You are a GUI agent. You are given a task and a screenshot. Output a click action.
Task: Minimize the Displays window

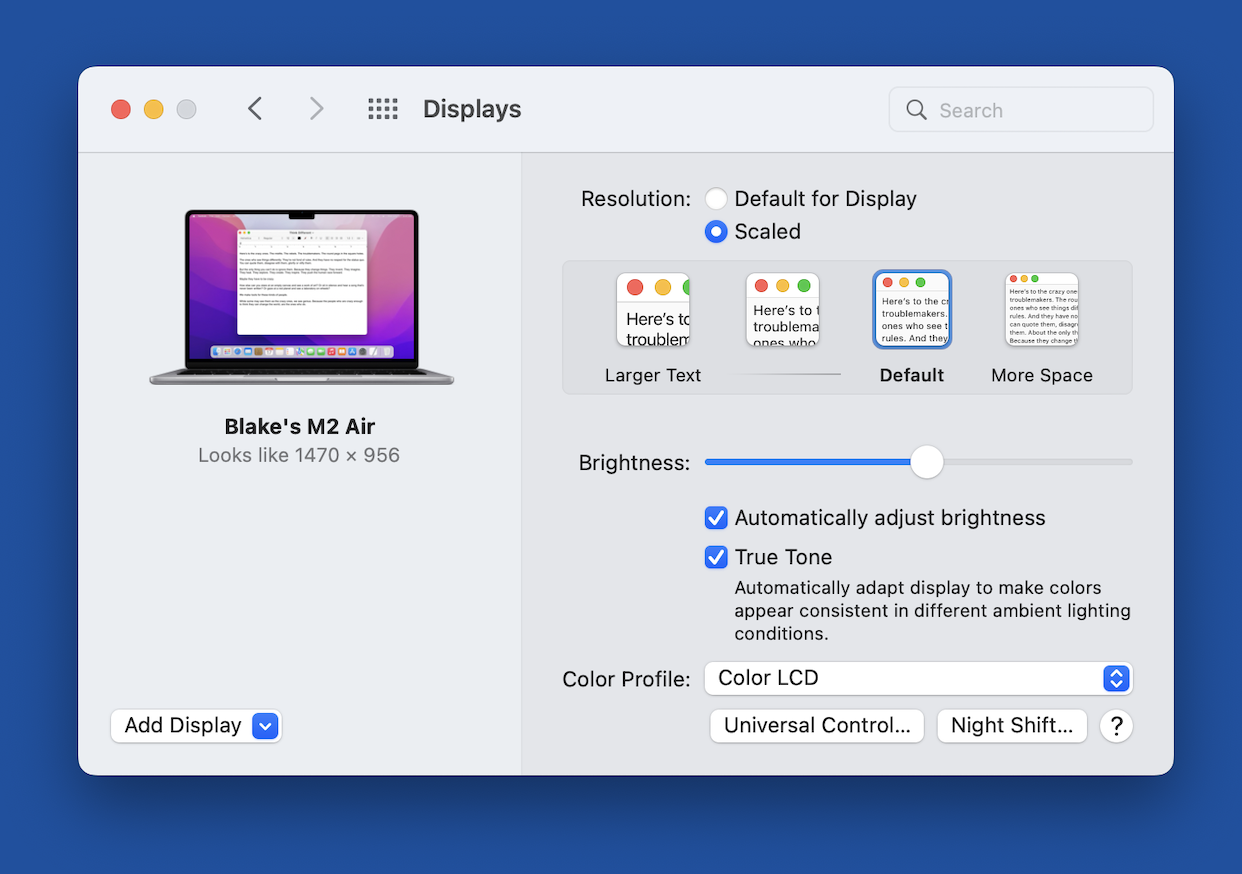pyautogui.click(x=154, y=109)
